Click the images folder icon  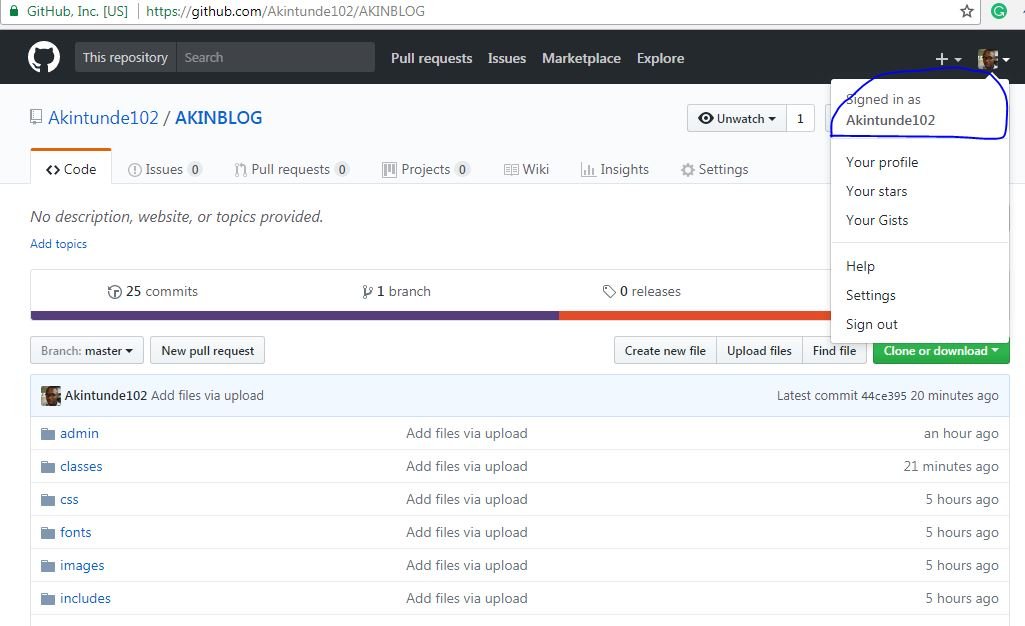point(48,566)
